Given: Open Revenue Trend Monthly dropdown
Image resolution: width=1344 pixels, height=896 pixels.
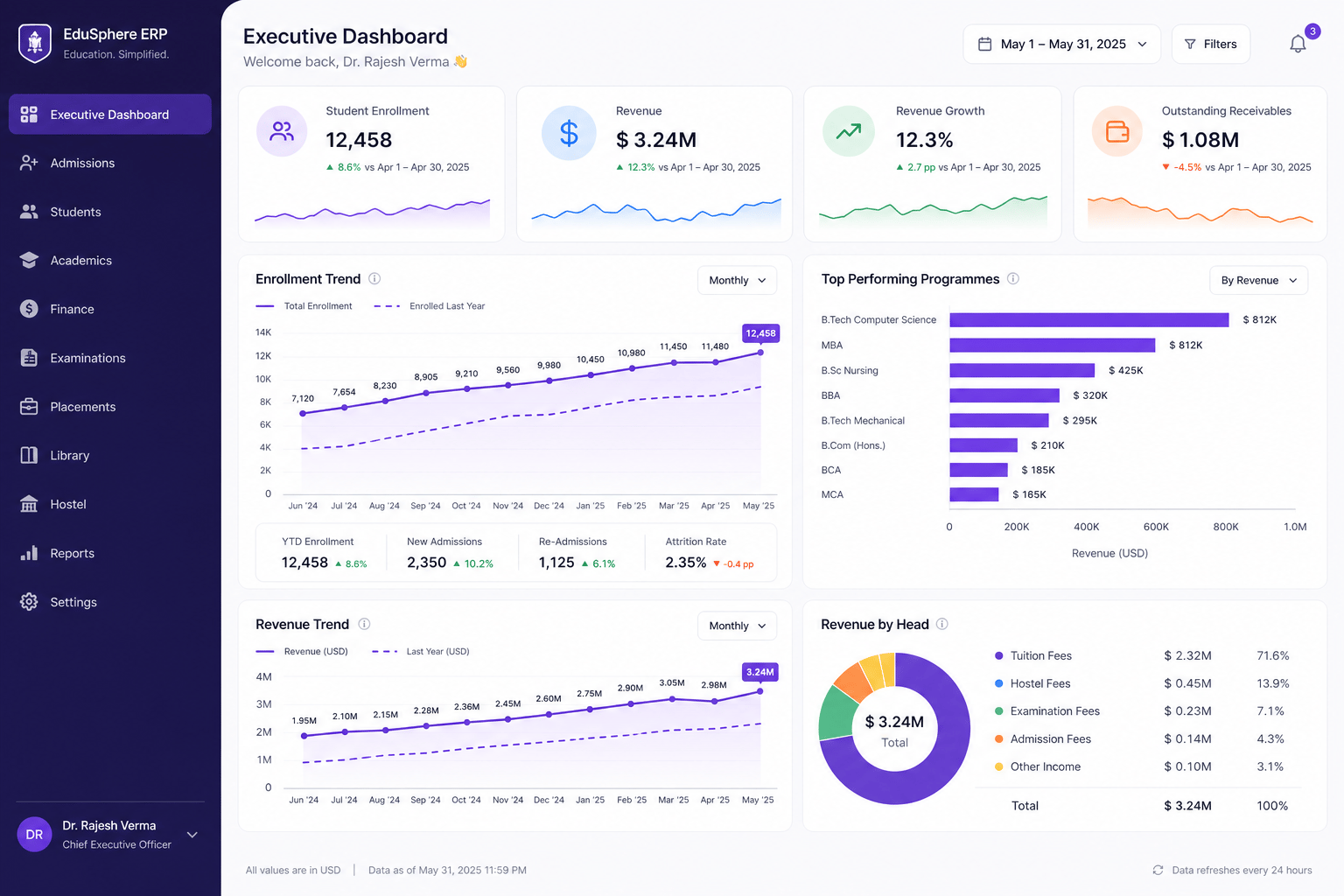Looking at the screenshot, I should click(737, 626).
